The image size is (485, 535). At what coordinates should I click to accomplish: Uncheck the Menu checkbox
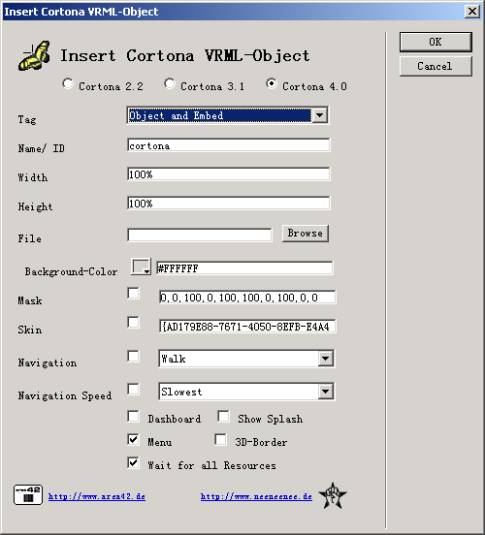[133, 439]
